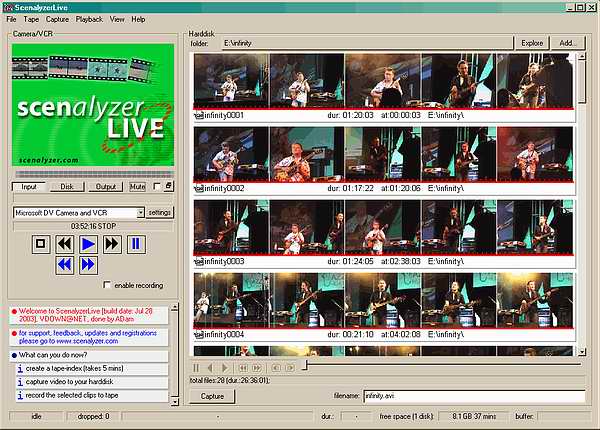Click the clip playback position slider handle
The image size is (600, 430).
click(305, 365)
